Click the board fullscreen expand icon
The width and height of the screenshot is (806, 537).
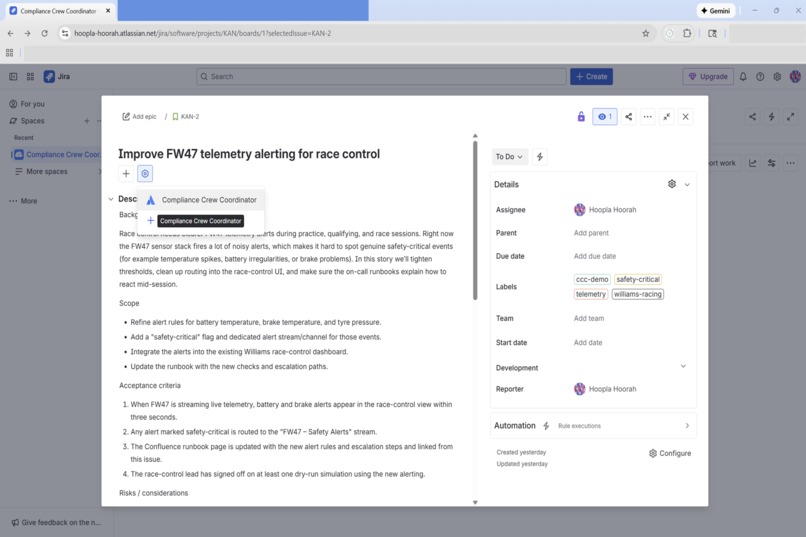tap(791, 117)
